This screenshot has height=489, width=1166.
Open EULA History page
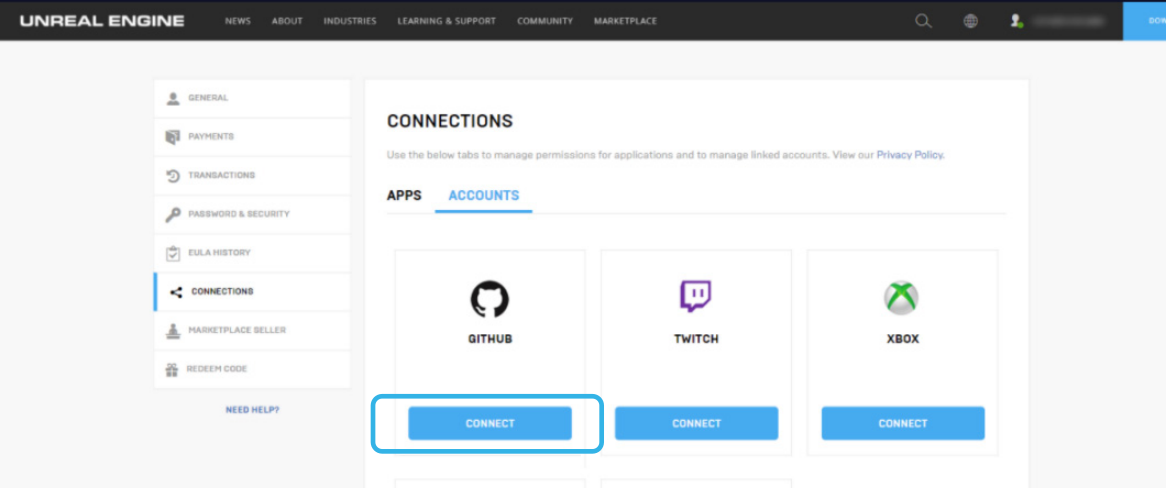click(x=219, y=253)
